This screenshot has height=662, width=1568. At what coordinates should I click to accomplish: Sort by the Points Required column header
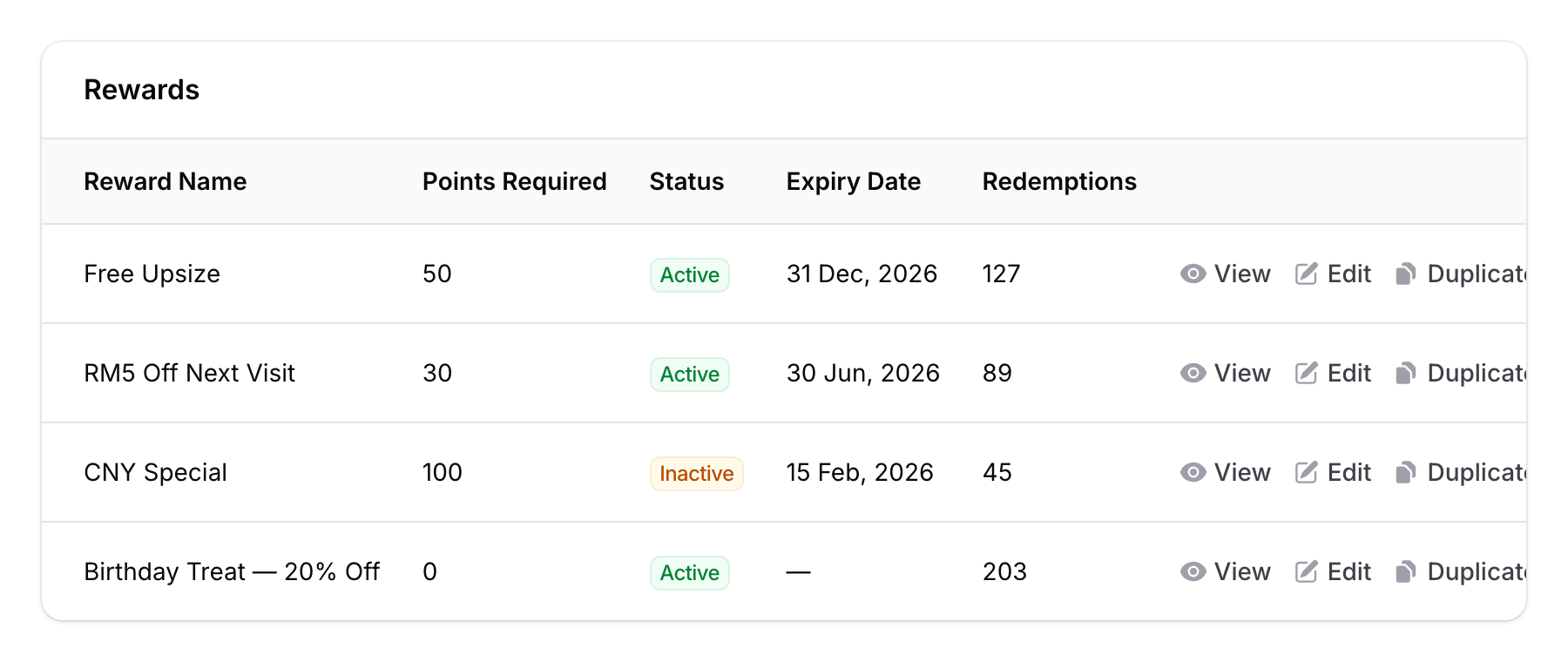click(514, 181)
